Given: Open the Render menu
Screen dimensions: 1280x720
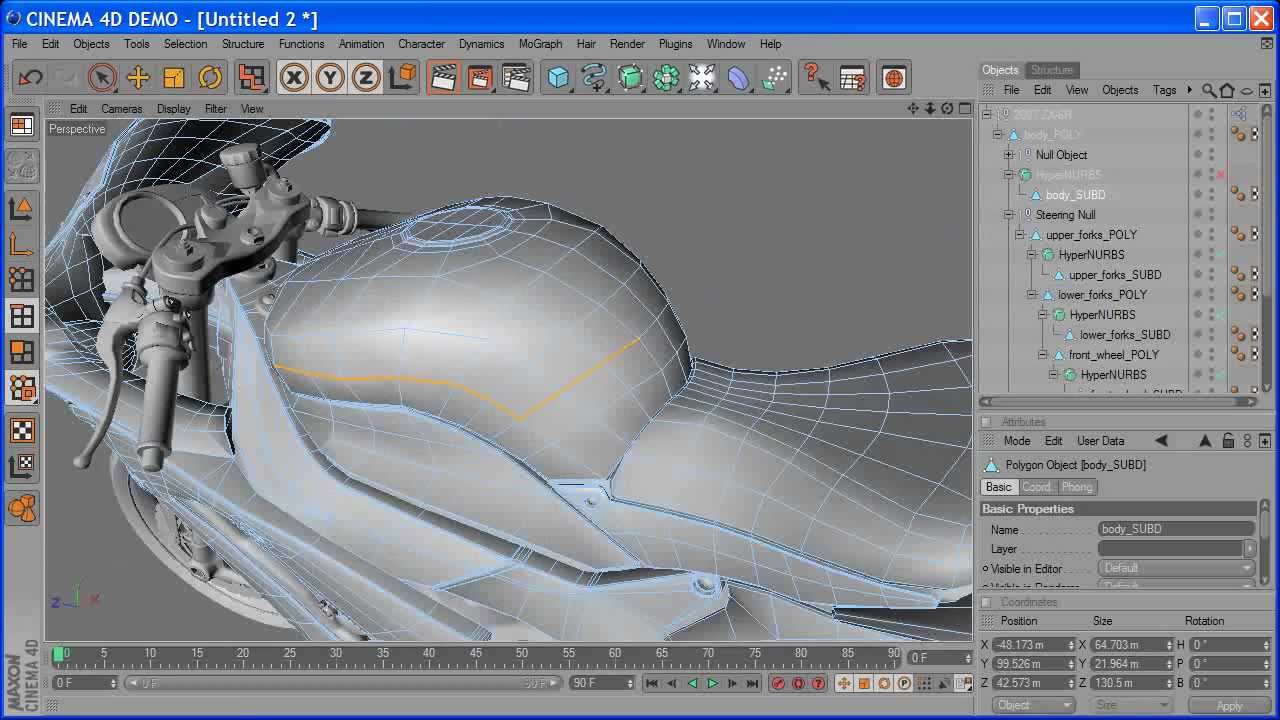Looking at the screenshot, I should click(627, 44).
